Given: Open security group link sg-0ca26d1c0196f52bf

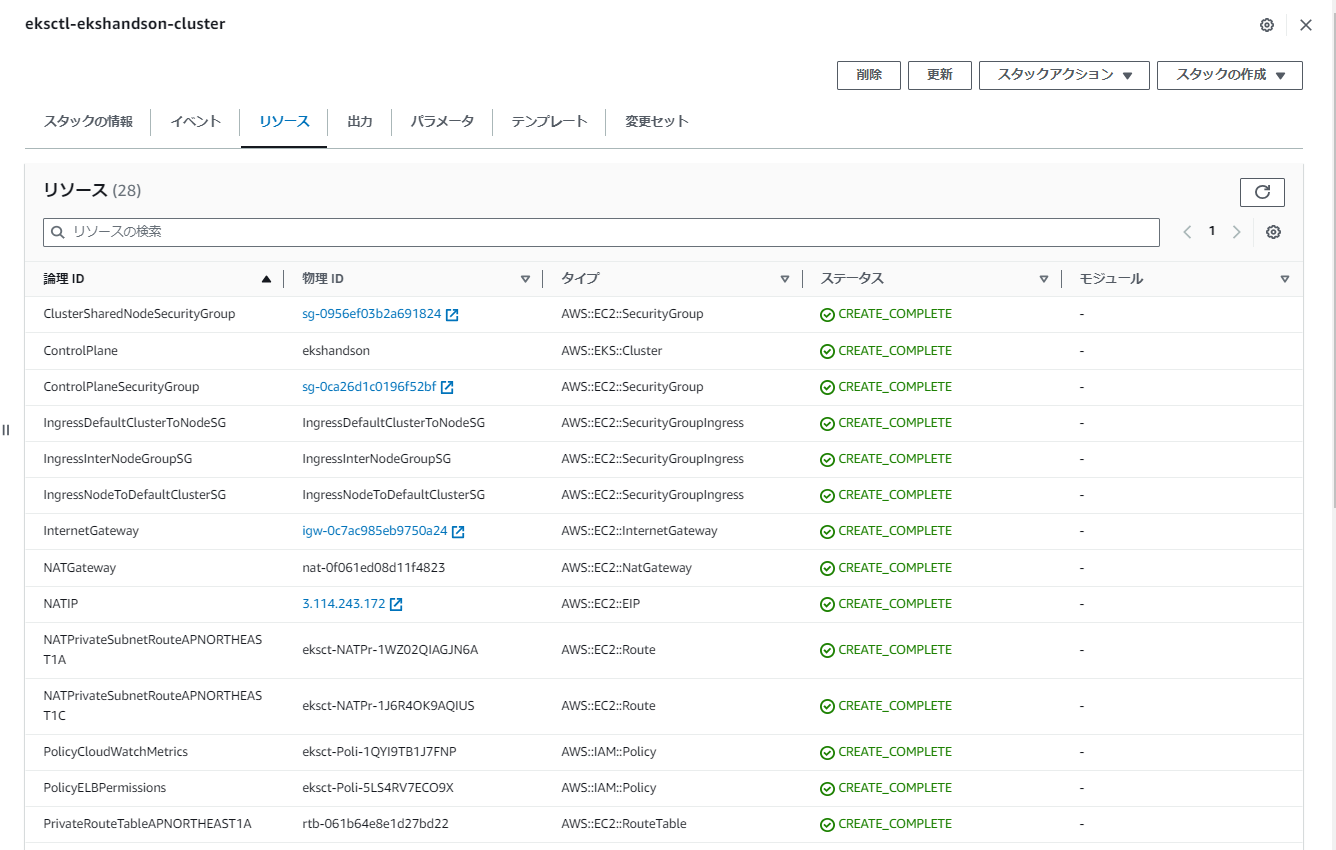Looking at the screenshot, I should tap(369, 387).
